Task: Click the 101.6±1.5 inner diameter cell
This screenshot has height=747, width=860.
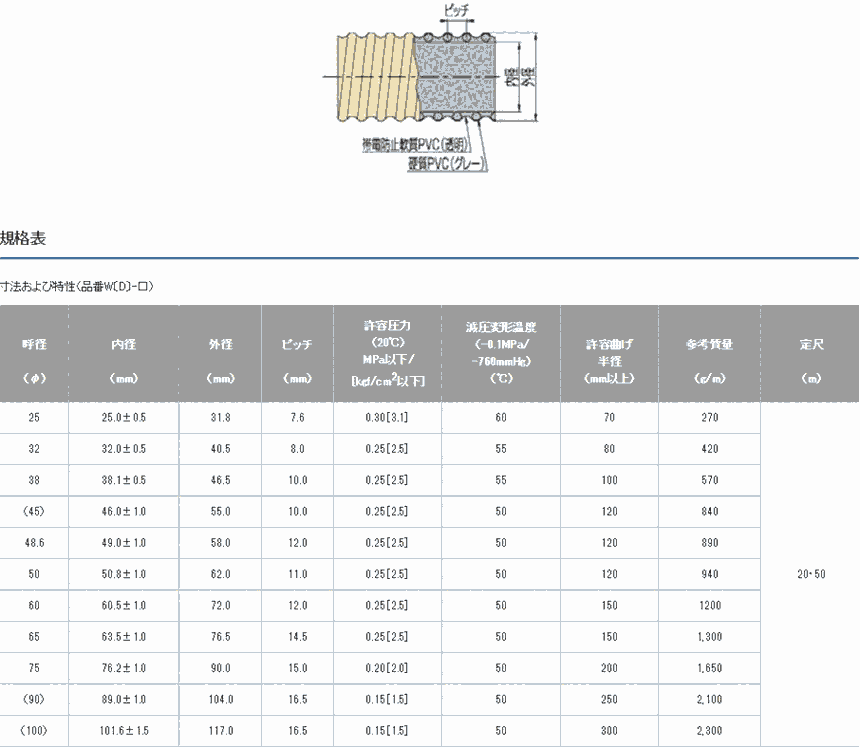Action: pos(123,730)
